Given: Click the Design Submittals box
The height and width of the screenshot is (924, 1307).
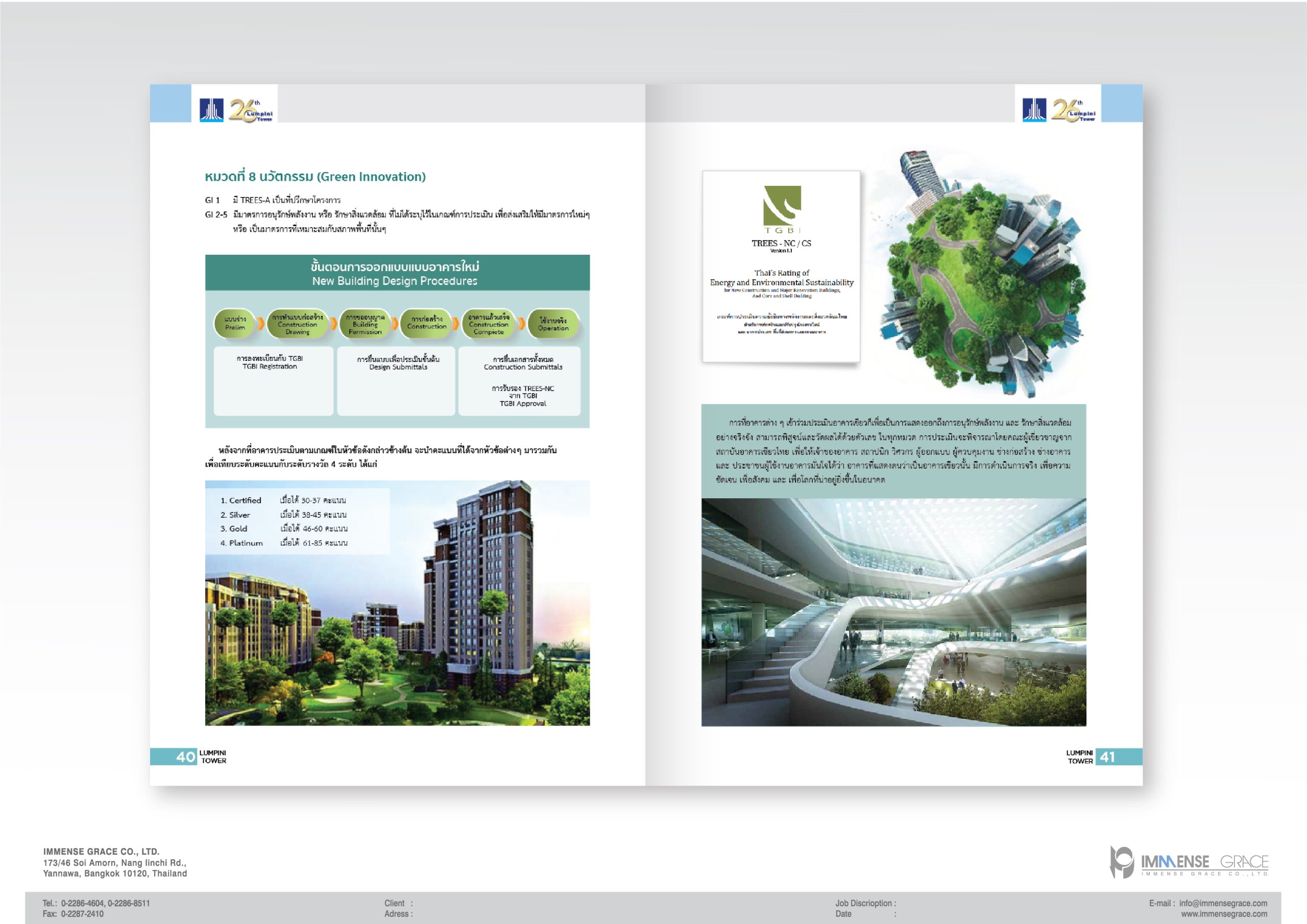Looking at the screenshot, I should point(397,380).
